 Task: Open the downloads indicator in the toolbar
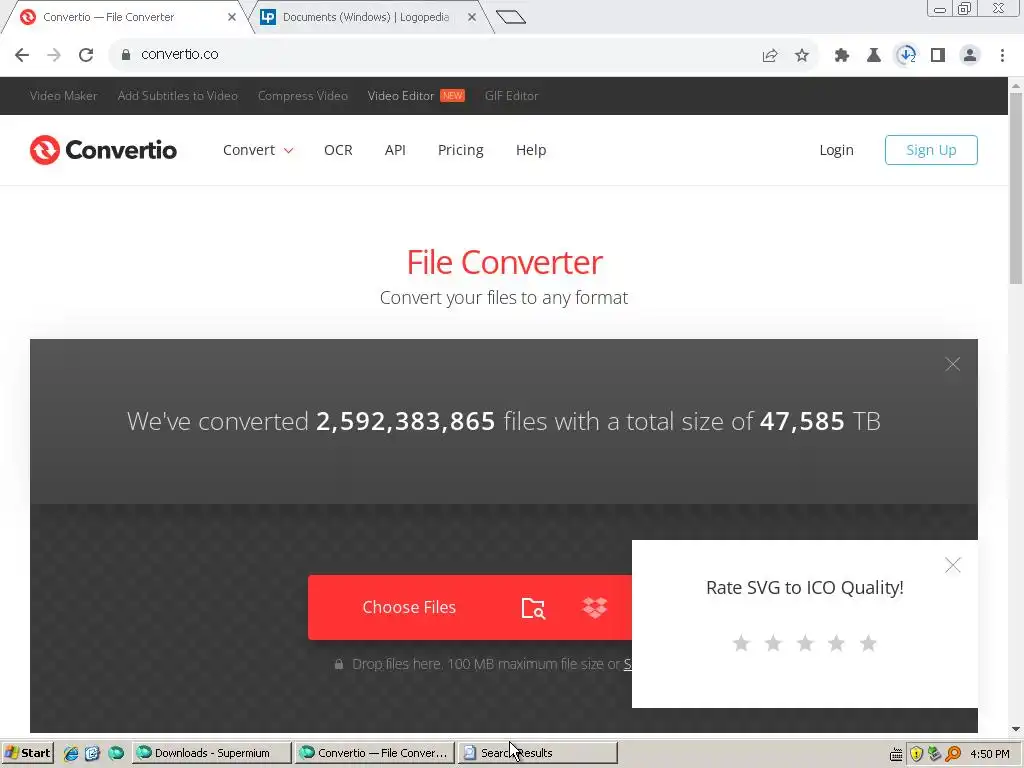coord(906,55)
